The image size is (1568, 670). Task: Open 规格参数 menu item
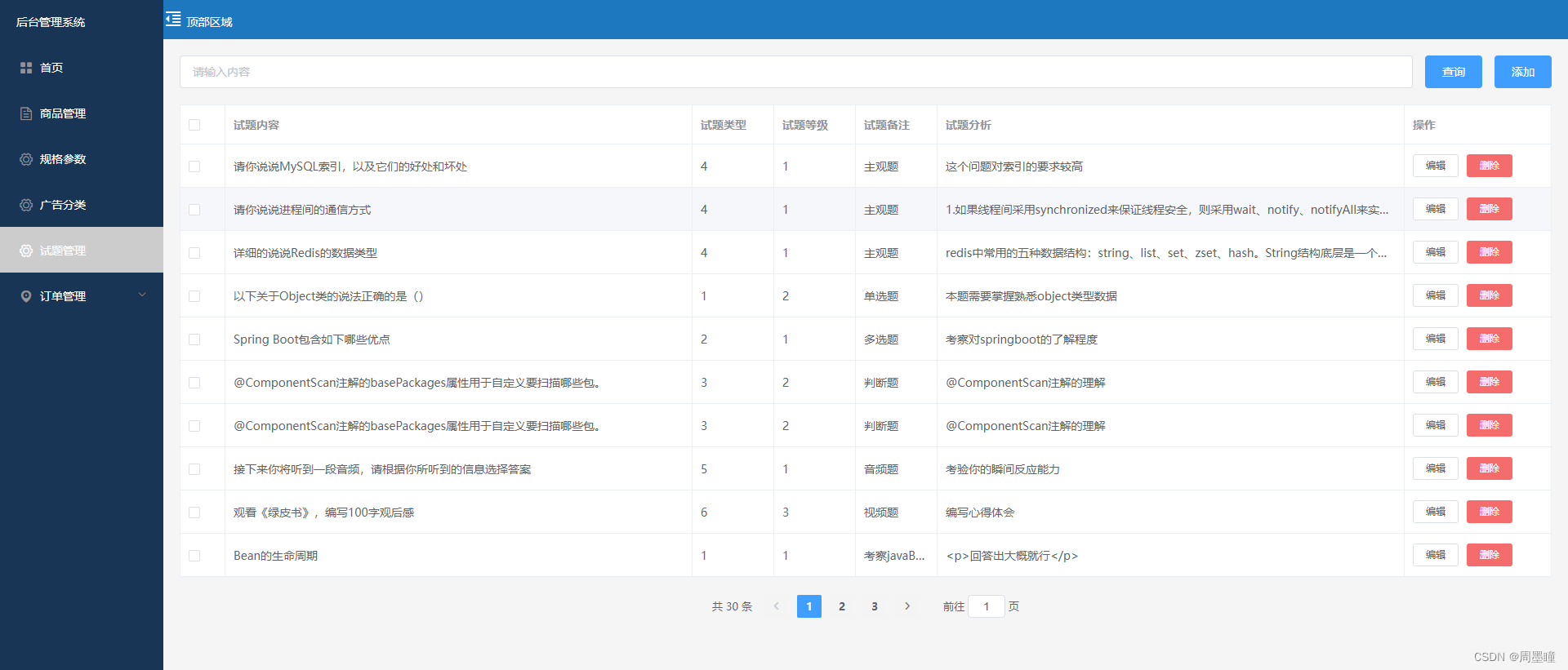(82, 159)
